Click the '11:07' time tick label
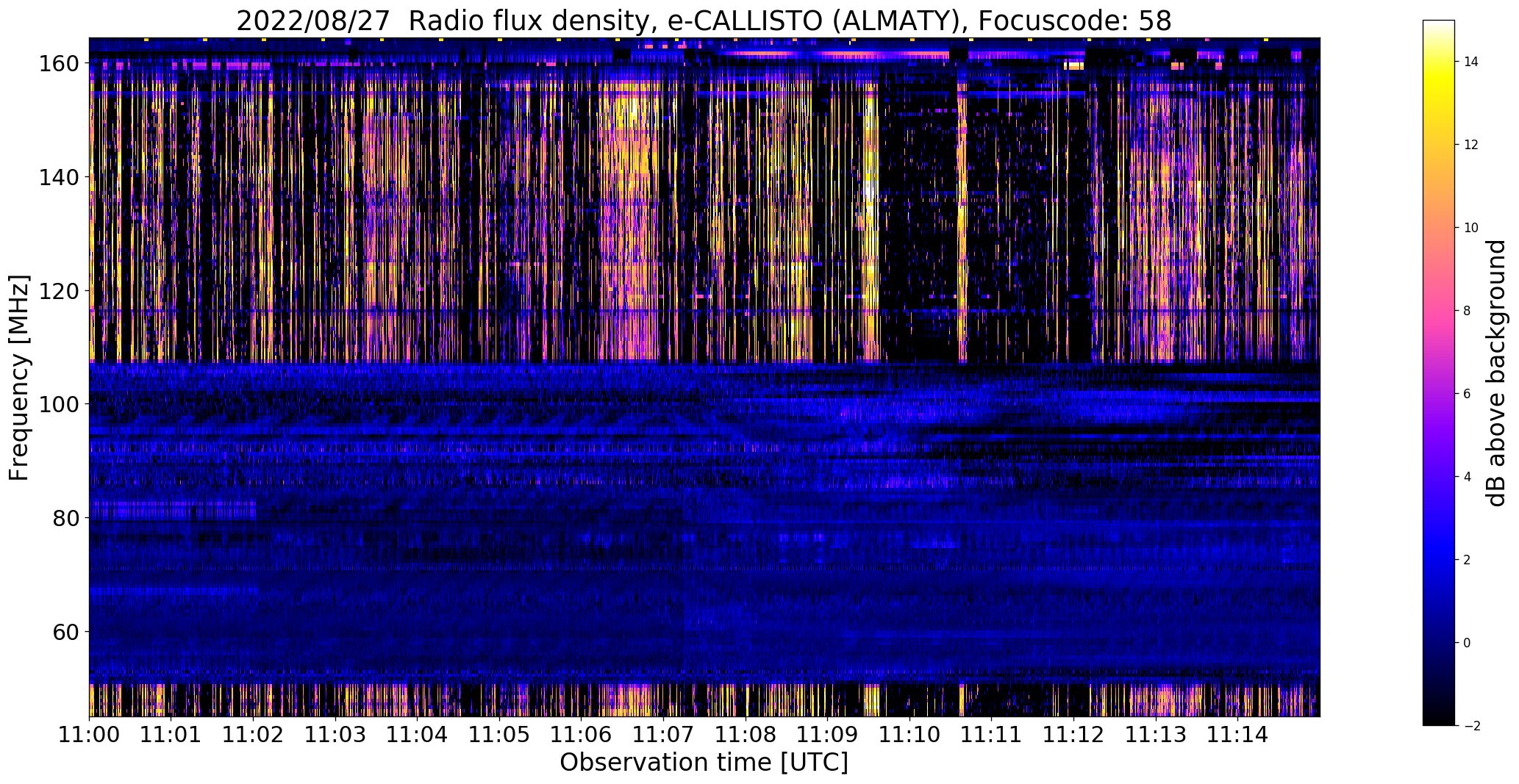The image size is (1519, 784). (663, 733)
